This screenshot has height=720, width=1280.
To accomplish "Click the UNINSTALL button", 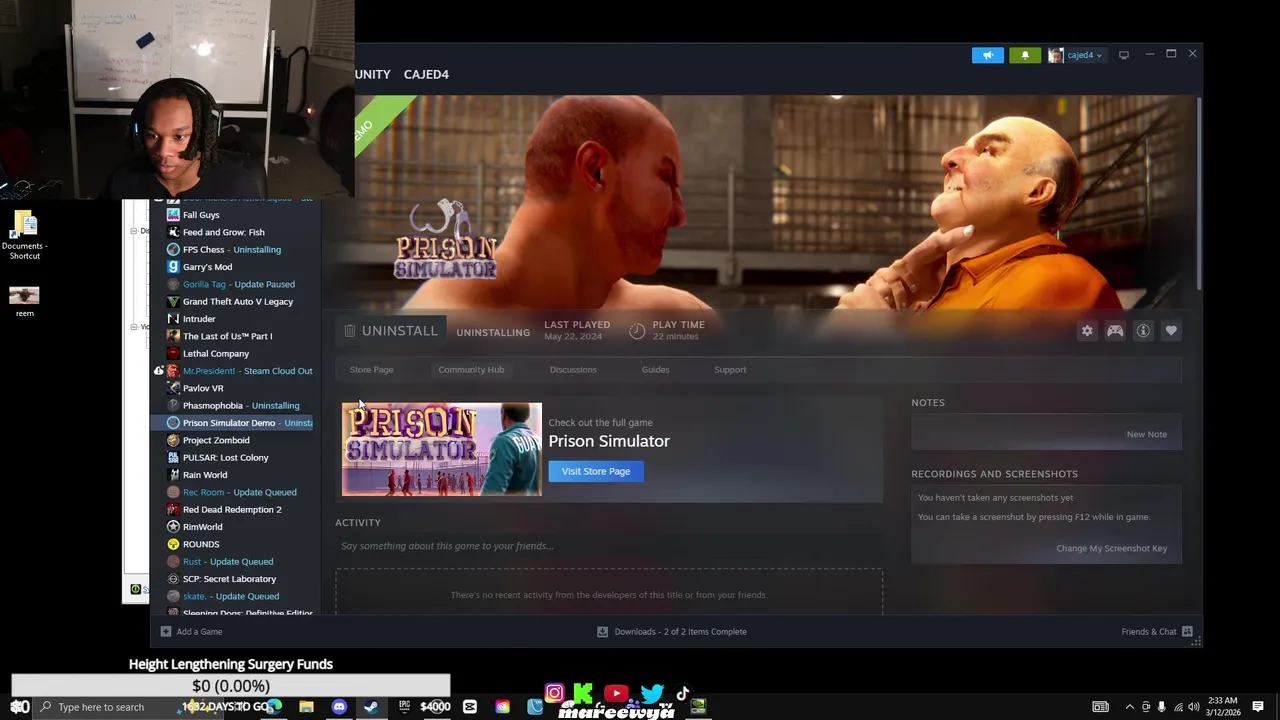I will click(x=391, y=331).
